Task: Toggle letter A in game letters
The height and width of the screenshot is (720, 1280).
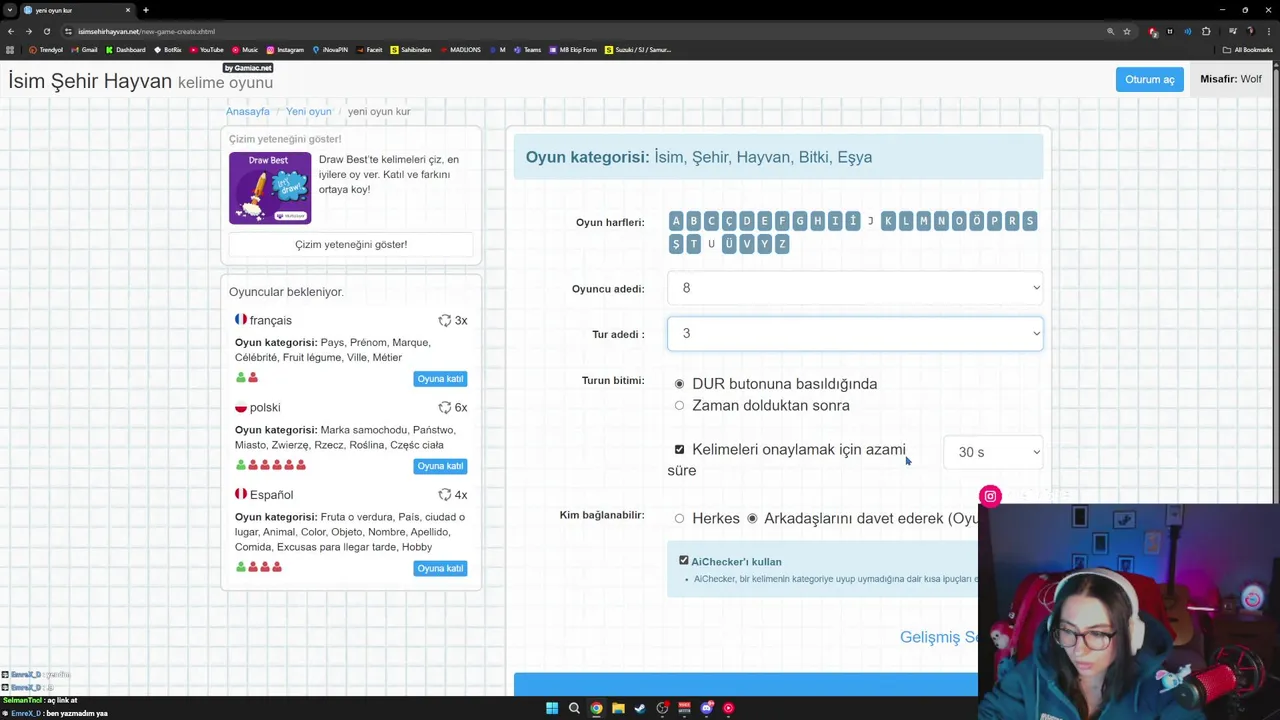Action: coord(676,221)
